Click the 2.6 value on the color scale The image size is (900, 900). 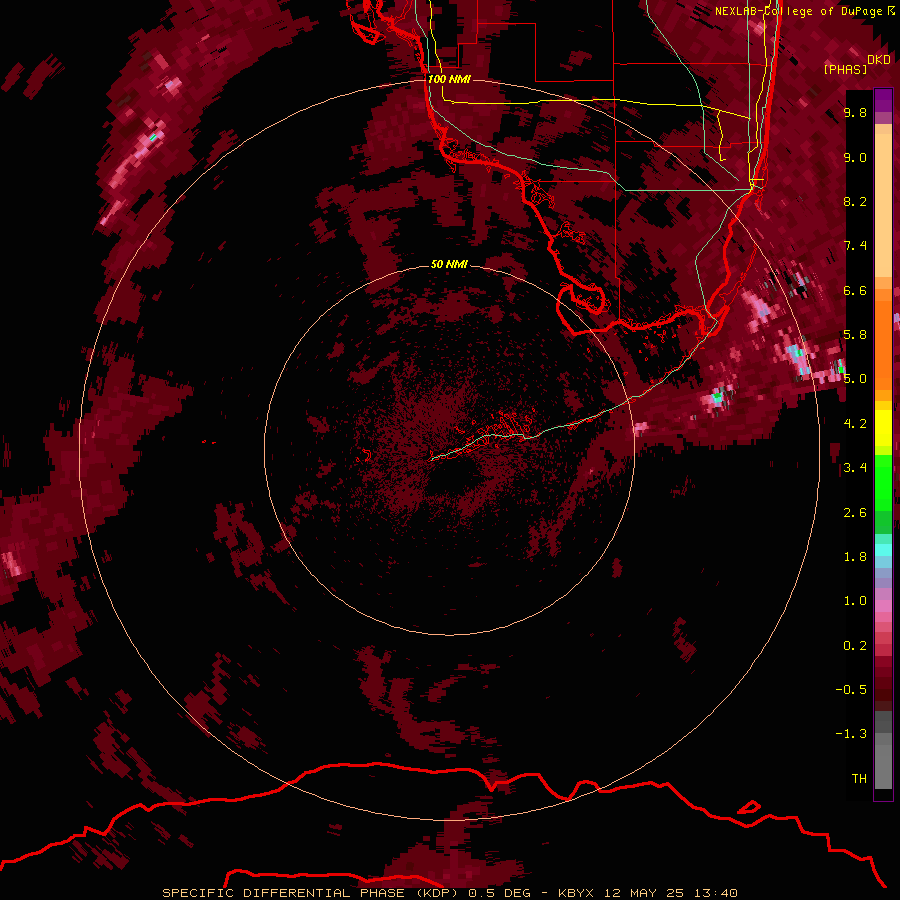855,513
